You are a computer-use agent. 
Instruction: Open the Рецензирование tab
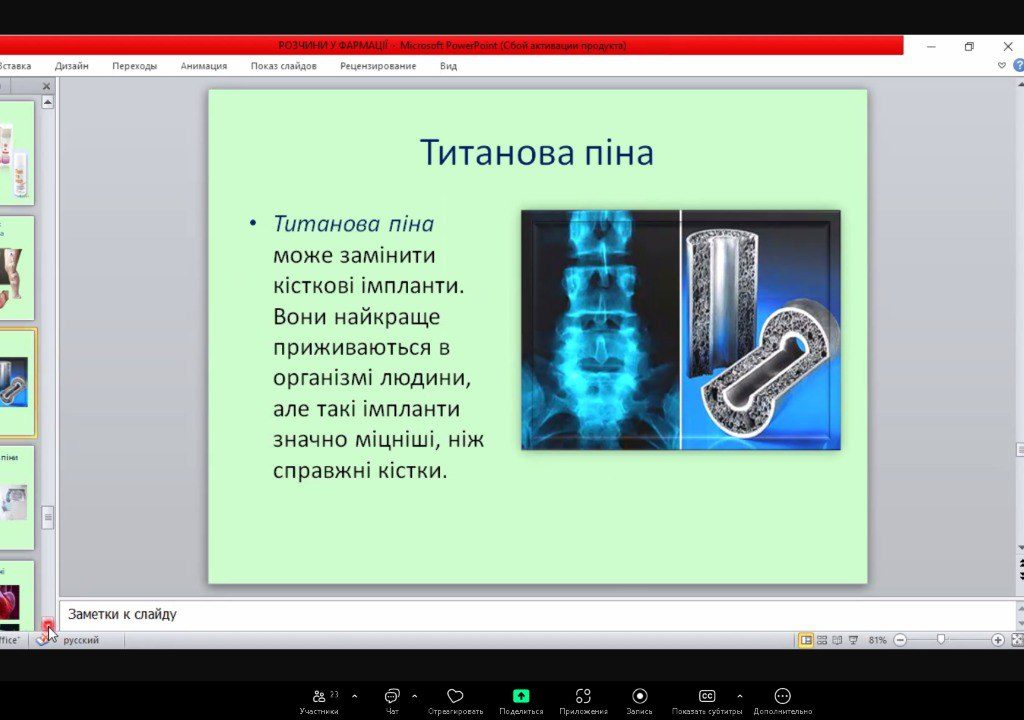pyautogui.click(x=378, y=66)
